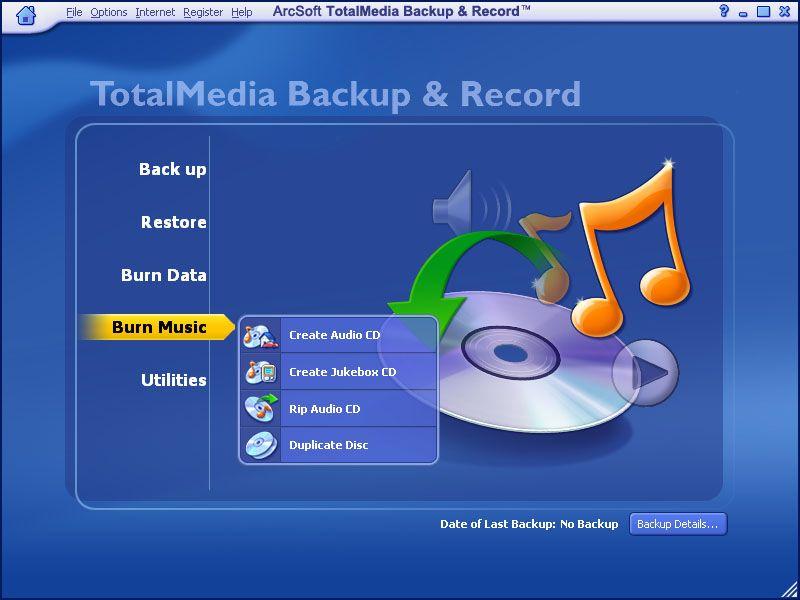Click the round play arrow button

[x=645, y=372]
